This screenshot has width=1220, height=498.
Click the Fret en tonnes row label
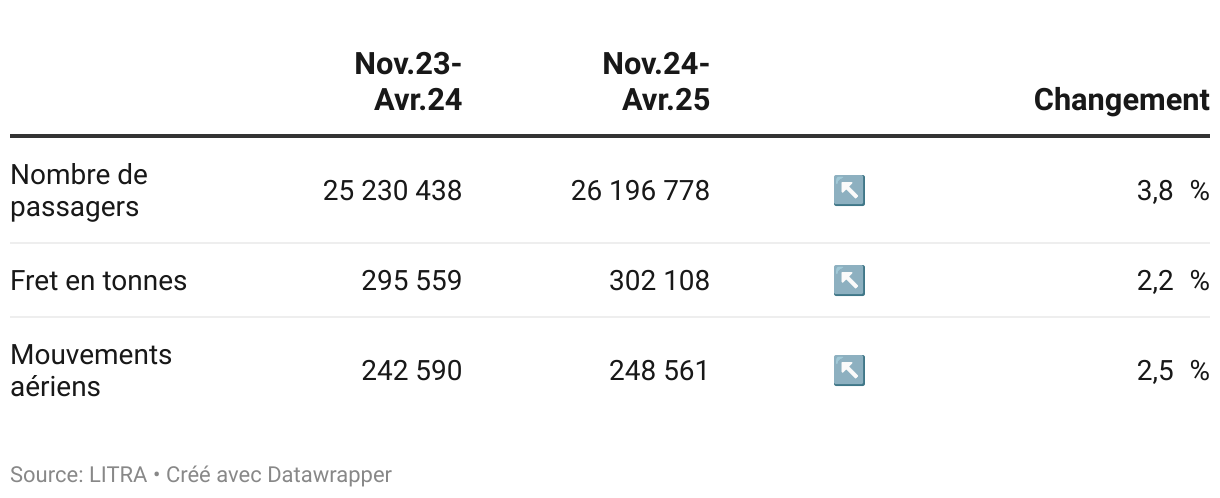98,280
